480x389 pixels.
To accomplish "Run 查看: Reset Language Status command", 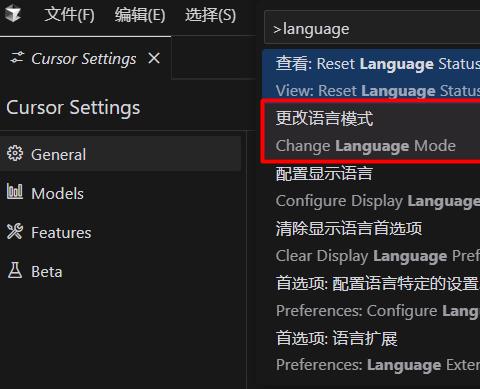I will [x=371, y=77].
